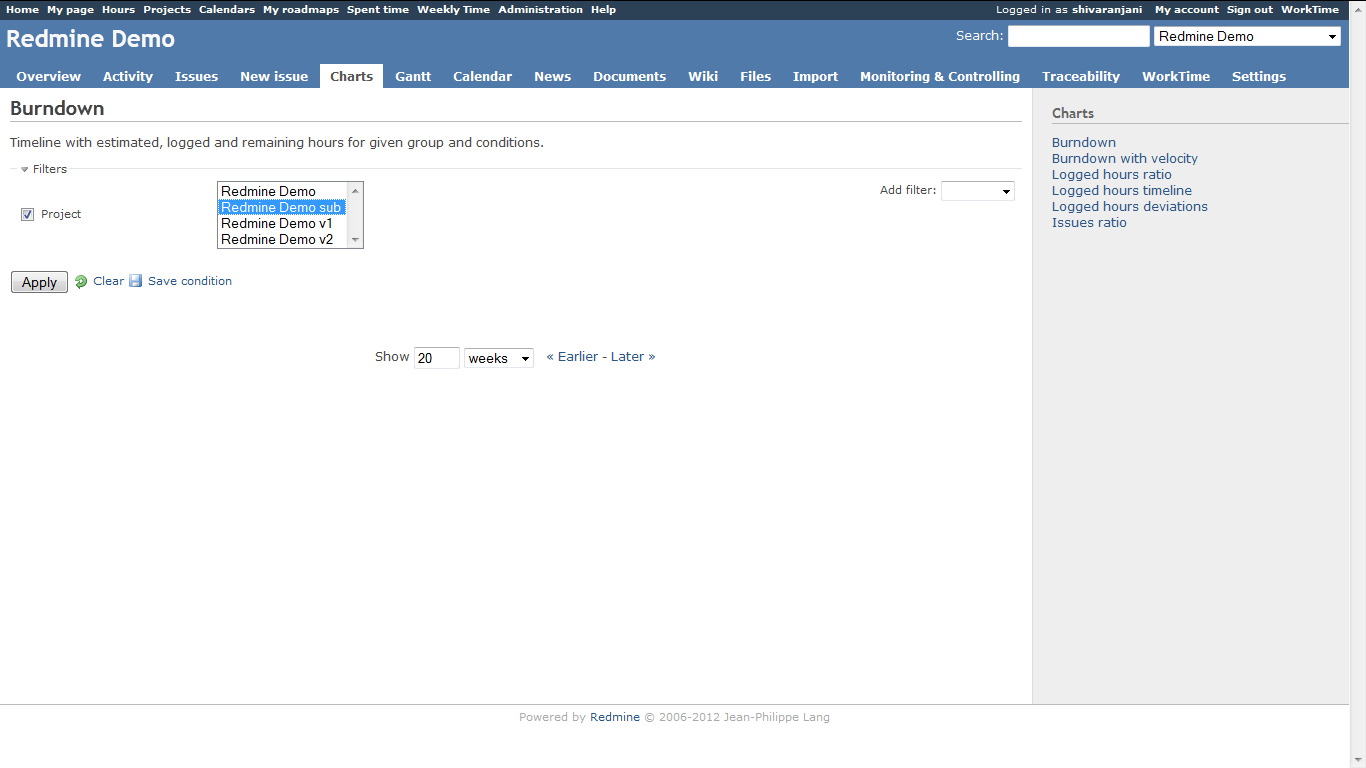Click the Save condition disk icon
Screen dimensions: 1366x768
tap(136, 281)
